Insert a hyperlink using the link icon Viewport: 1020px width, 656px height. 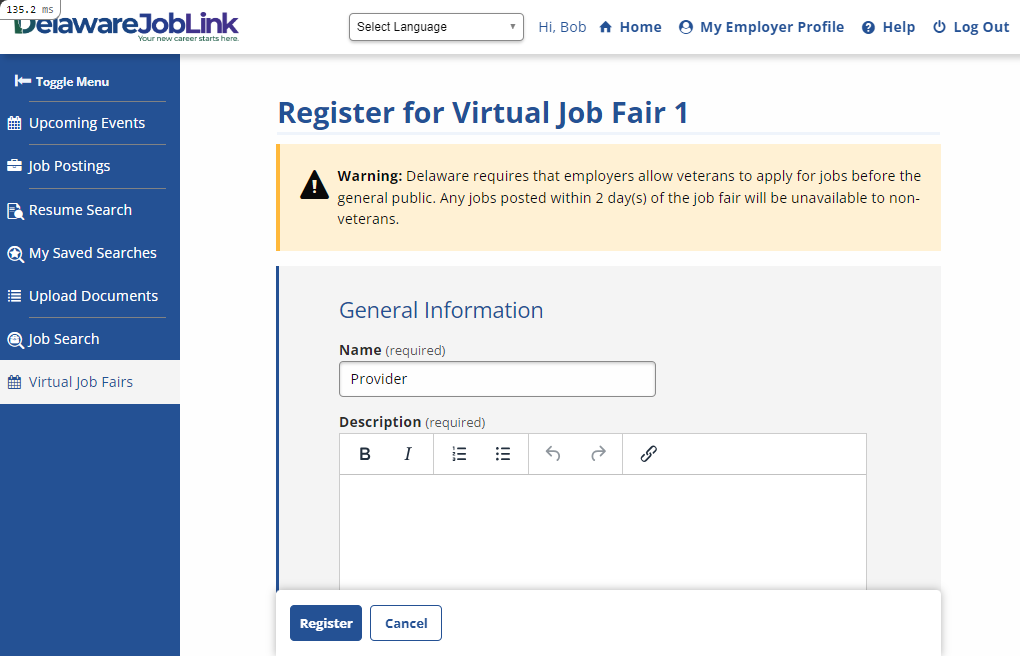(x=648, y=454)
